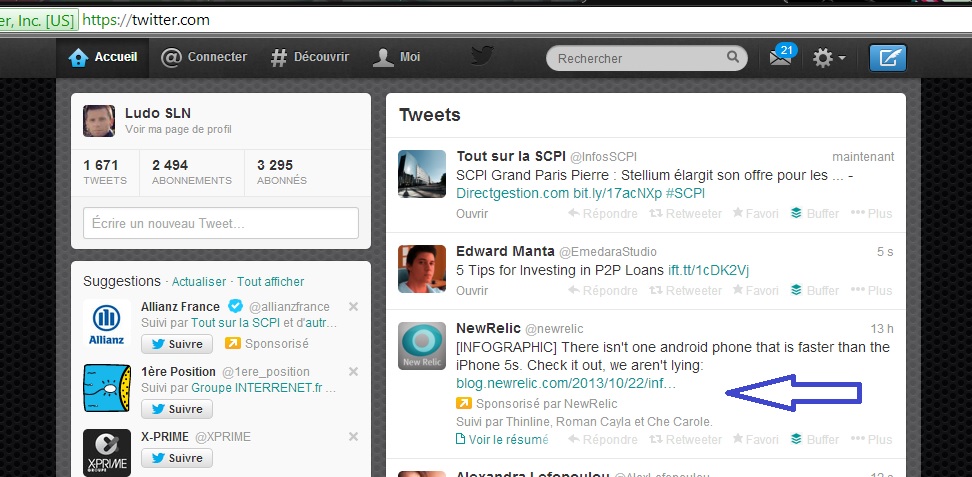
Task: Reply to the Edward Manta tweet
Action: pos(603,290)
